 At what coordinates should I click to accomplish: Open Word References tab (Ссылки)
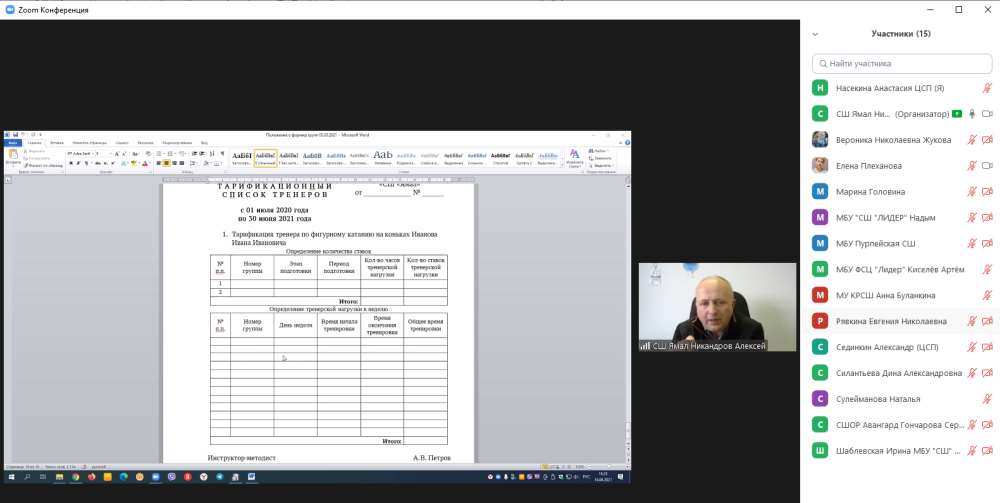(122, 143)
